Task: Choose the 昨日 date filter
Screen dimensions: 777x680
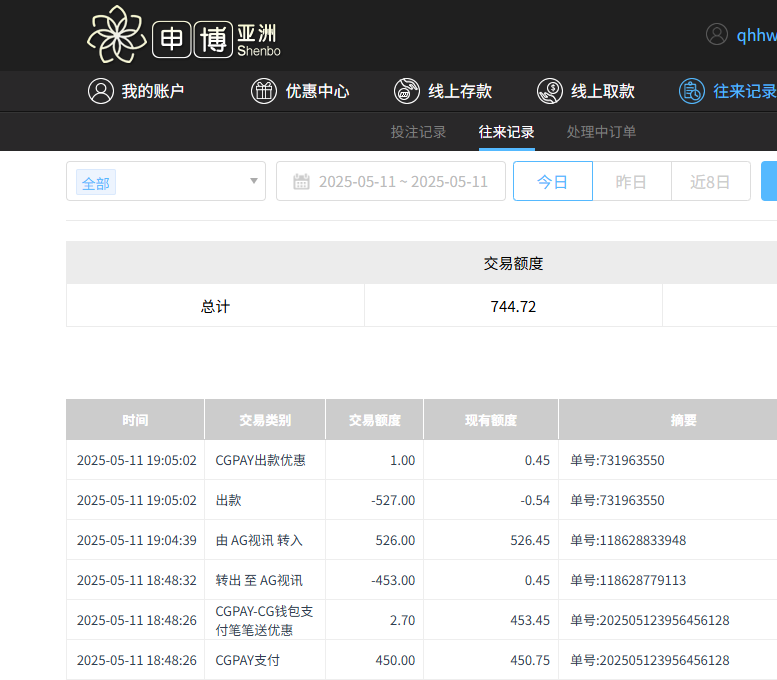Action: coord(631,182)
